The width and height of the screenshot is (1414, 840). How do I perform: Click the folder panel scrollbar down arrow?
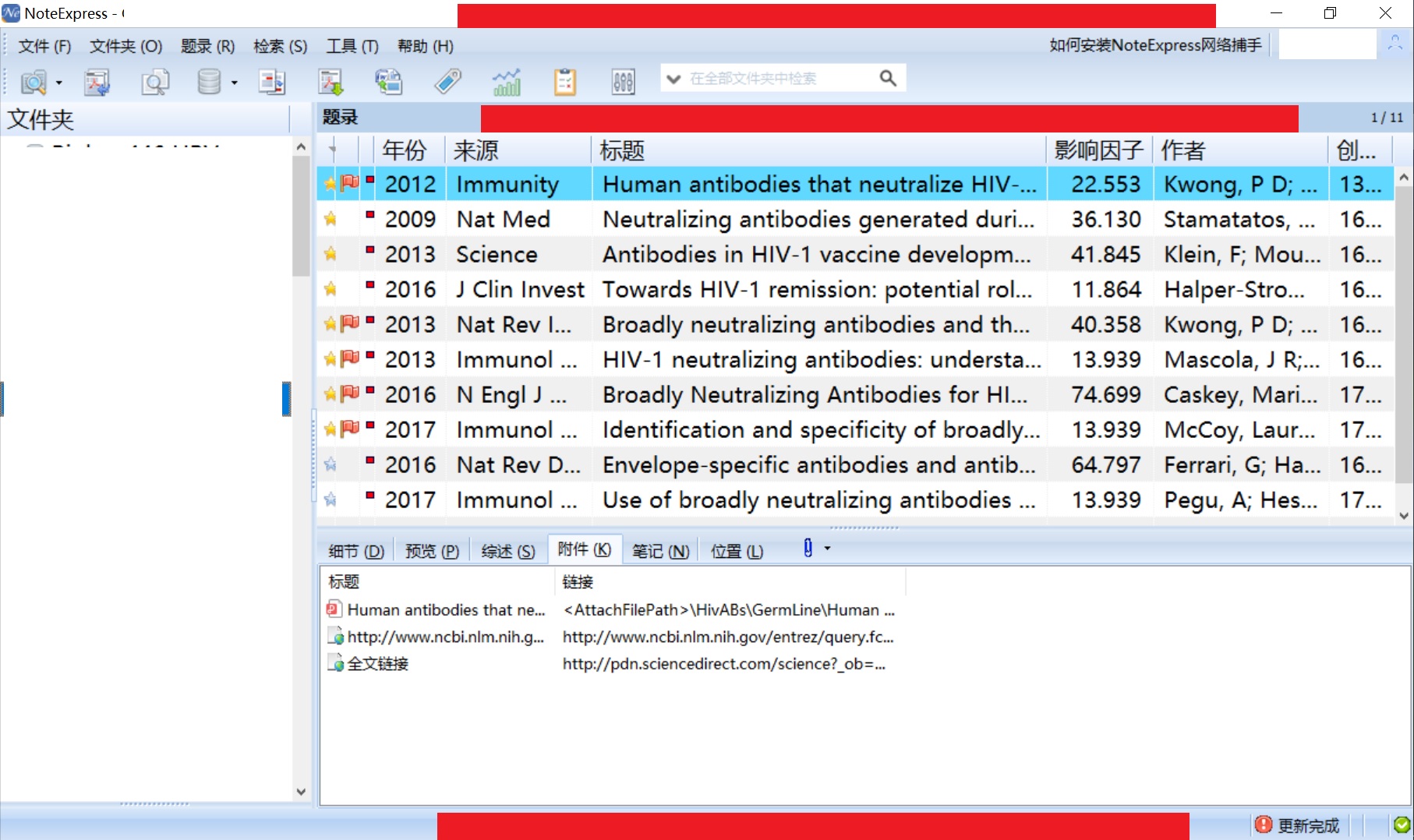coord(301,792)
